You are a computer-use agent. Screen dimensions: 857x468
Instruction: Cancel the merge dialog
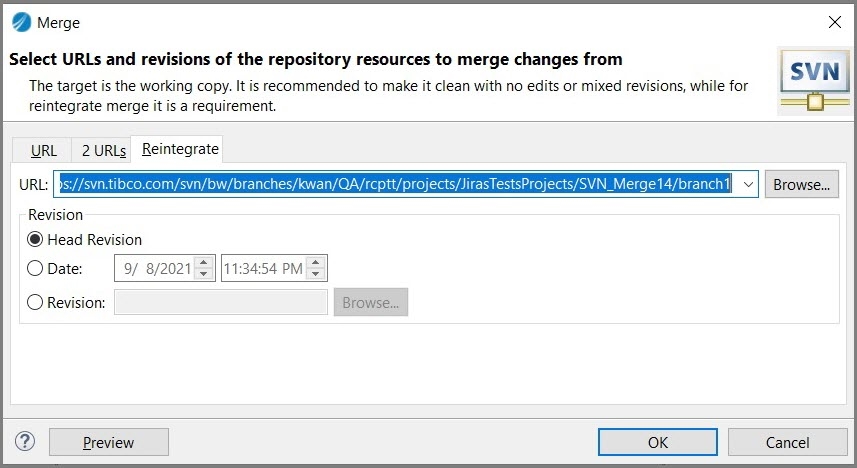coord(787,442)
